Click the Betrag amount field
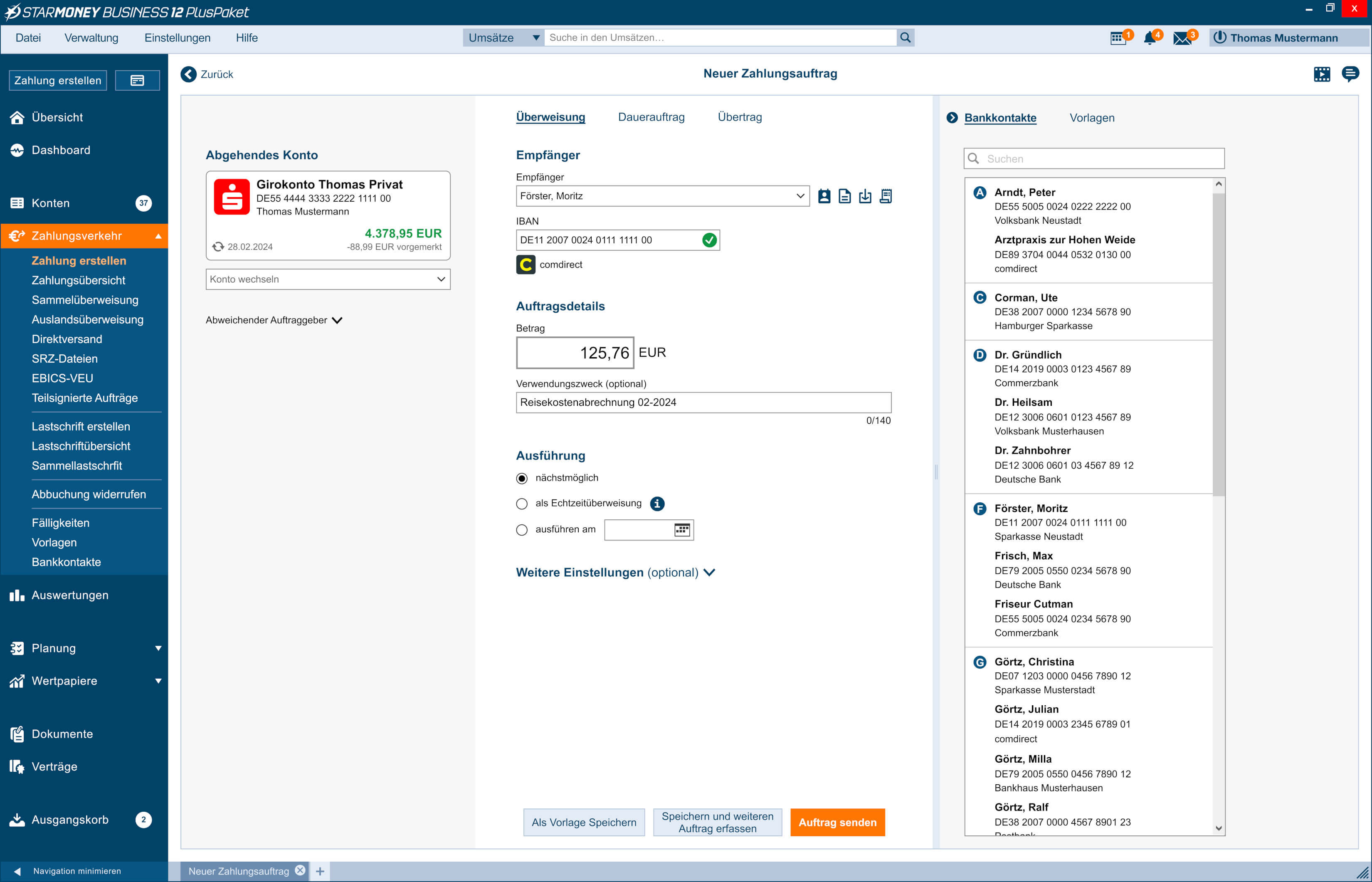1372x882 pixels. [575, 353]
